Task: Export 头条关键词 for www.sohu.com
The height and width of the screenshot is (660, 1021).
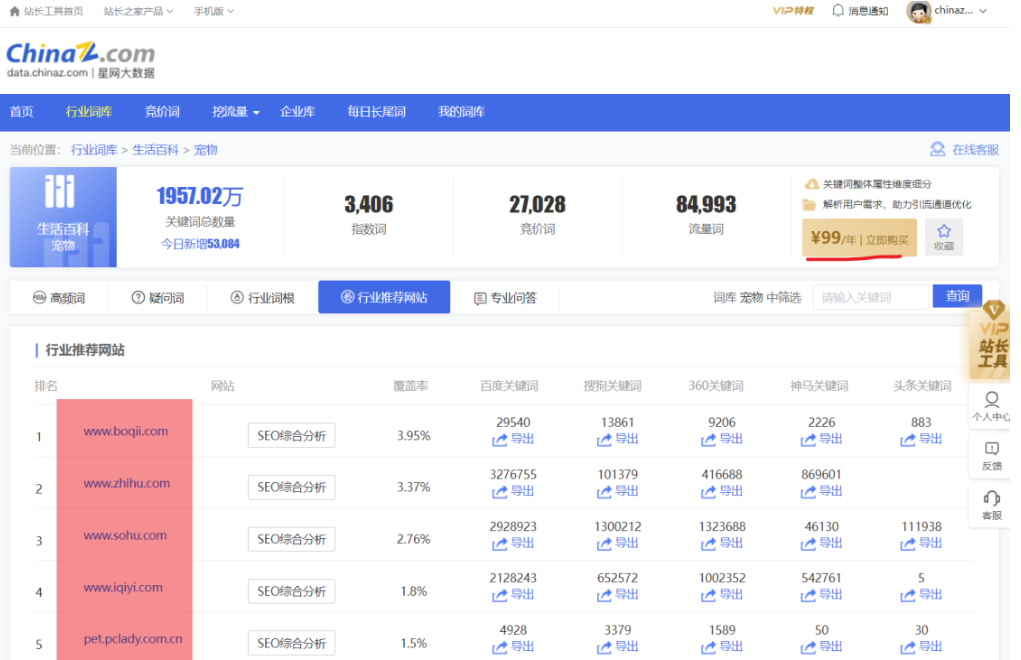Action: point(921,543)
